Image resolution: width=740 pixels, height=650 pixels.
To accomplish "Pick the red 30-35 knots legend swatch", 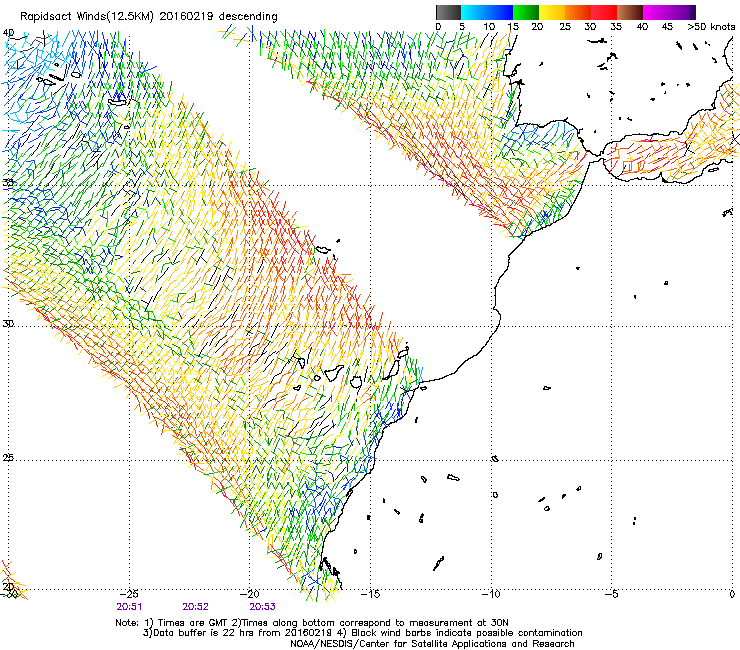I will (x=604, y=12).
